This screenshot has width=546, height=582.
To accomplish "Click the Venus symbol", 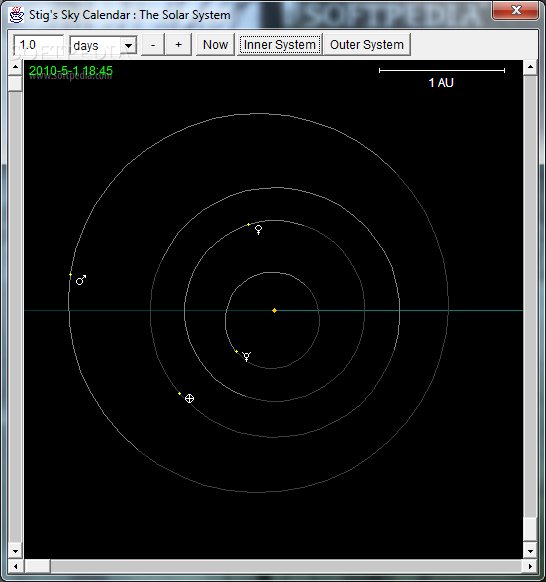I will click(258, 230).
